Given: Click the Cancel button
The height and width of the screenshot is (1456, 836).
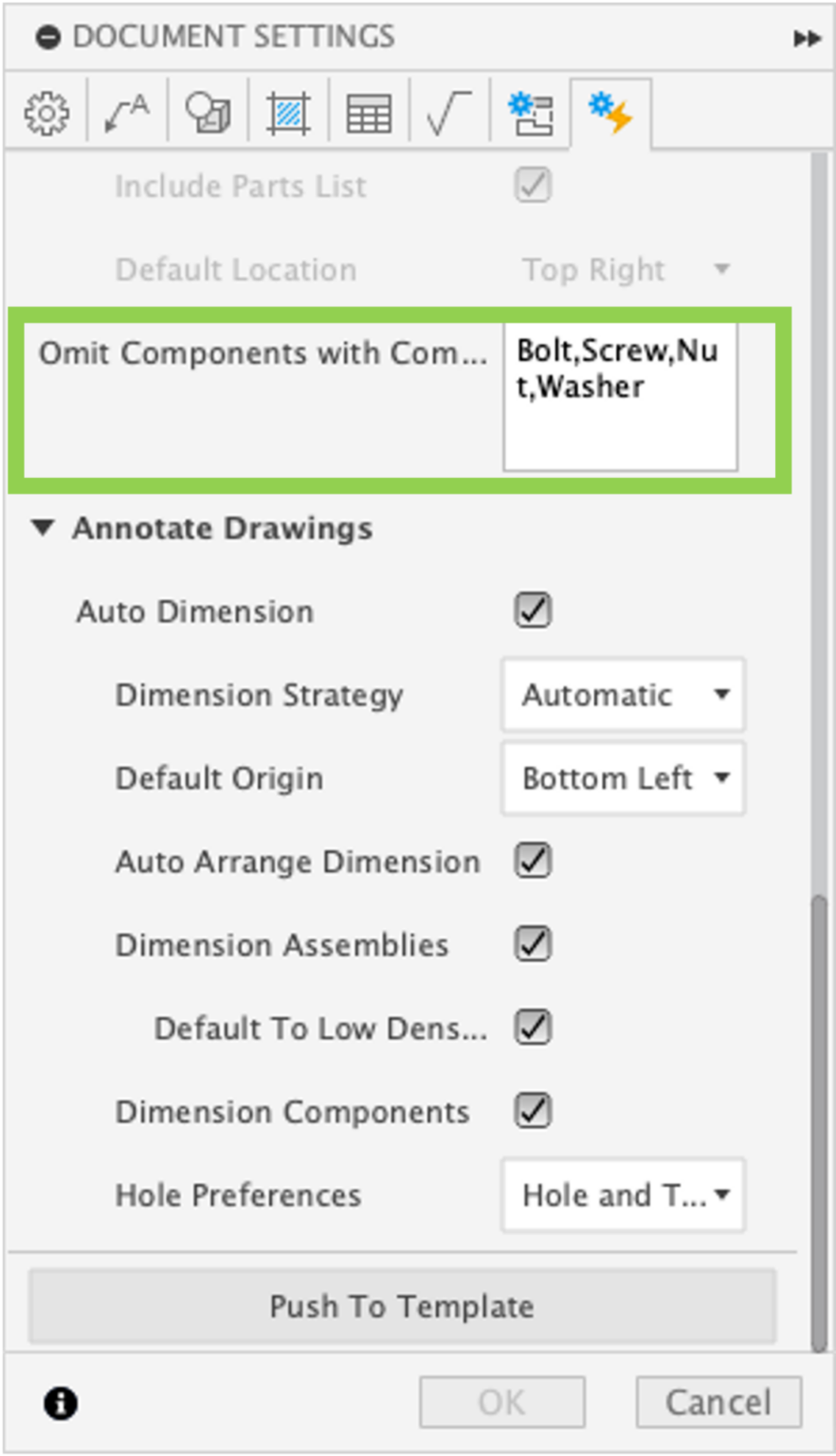Looking at the screenshot, I should (x=718, y=1402).
